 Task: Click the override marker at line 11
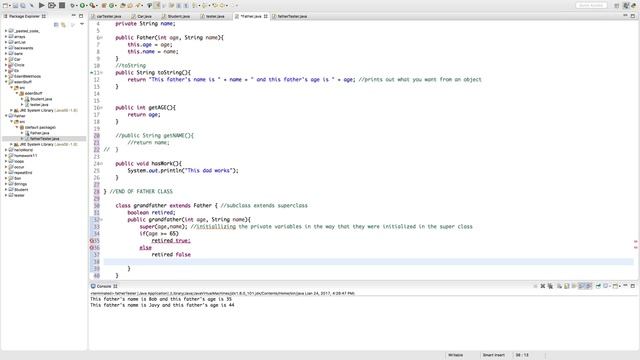92,73
